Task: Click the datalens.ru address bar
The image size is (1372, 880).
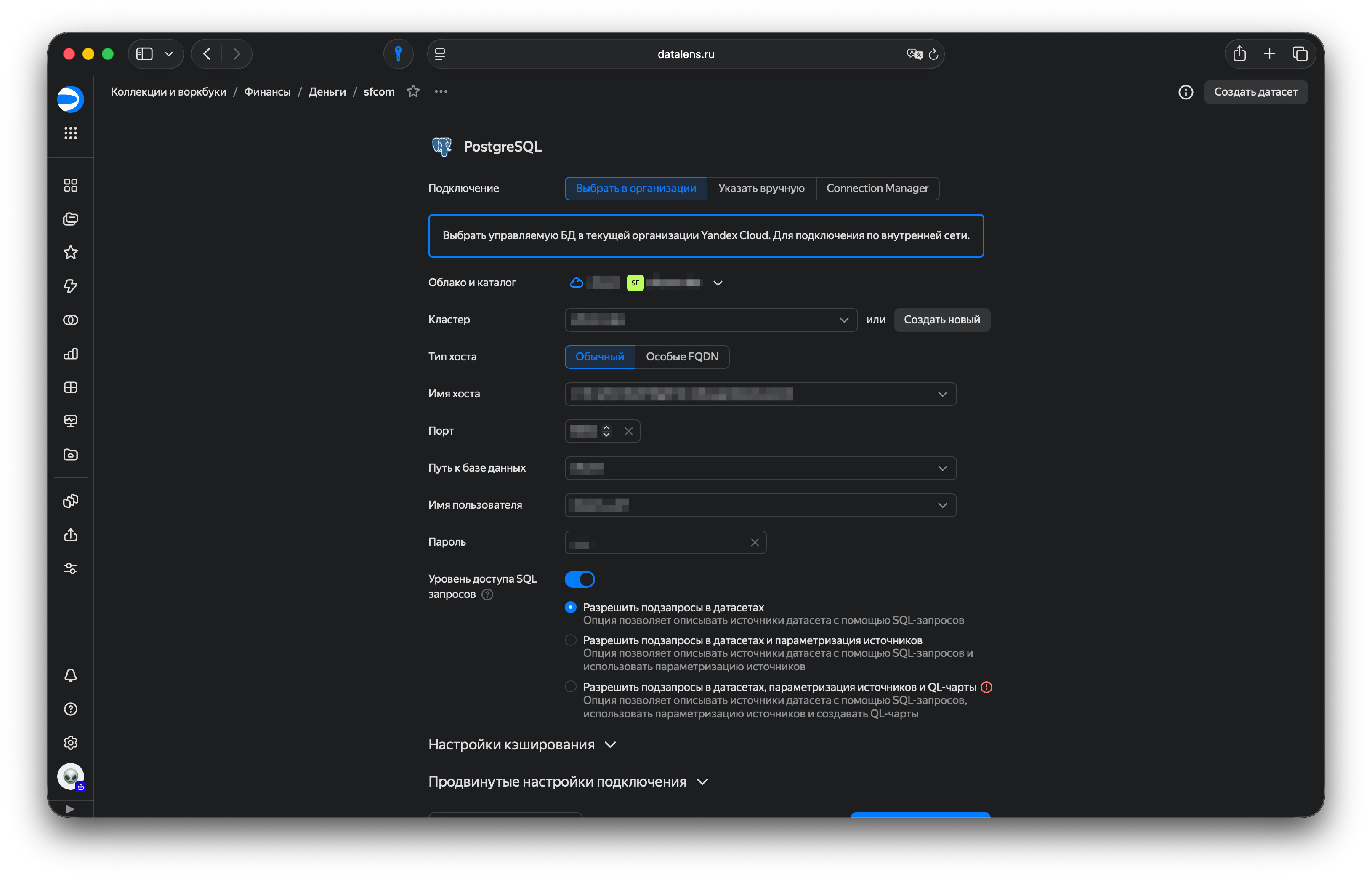Action: (686, 54)
